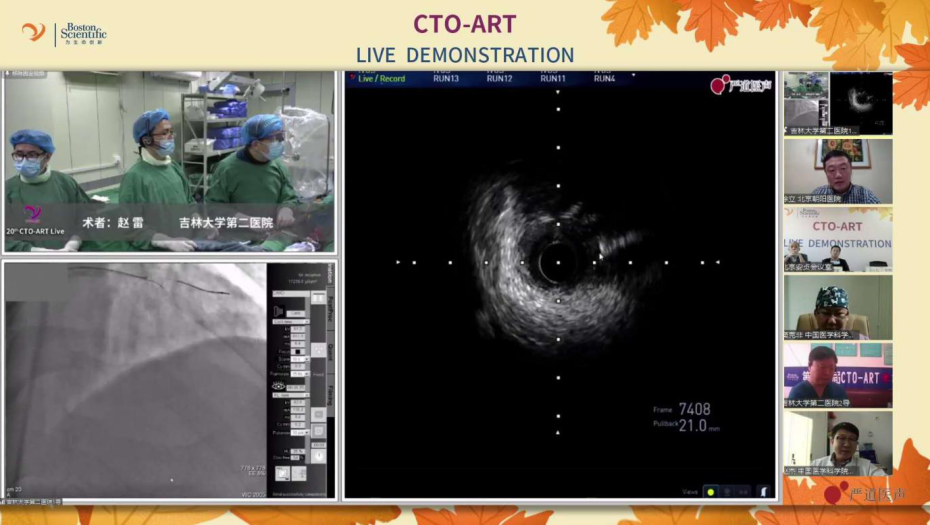The image size is (930, 525).
Task: Select the yellow circle cross-section view
Action: coord(711,491)
